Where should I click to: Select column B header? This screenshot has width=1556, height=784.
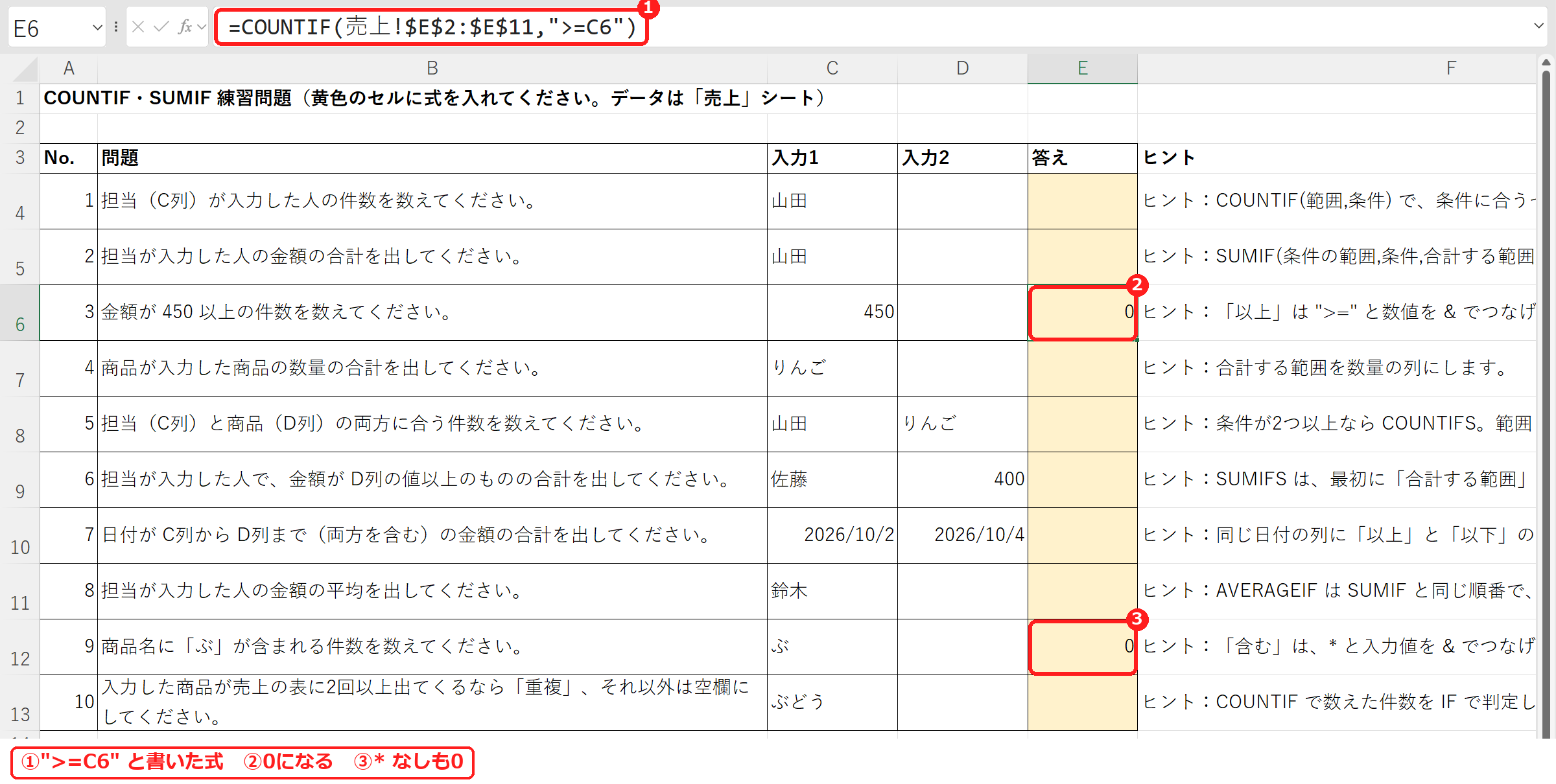point(432,68)
